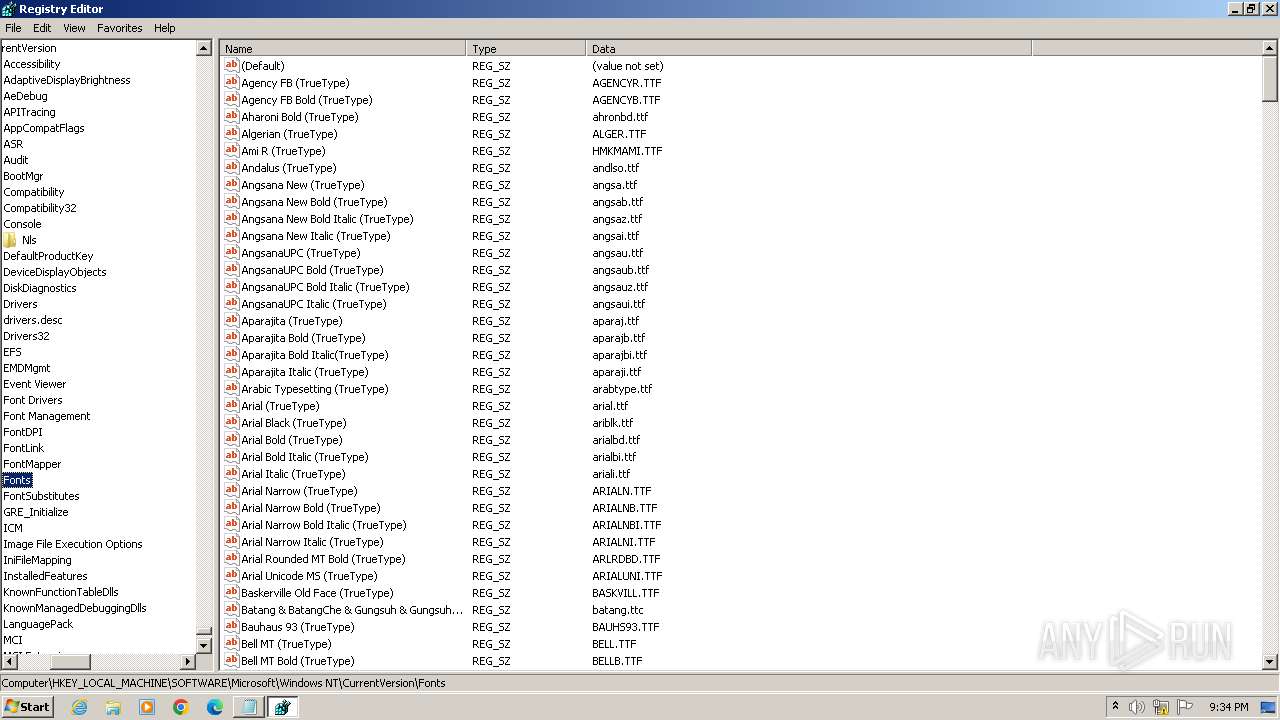The image size is (1280, 720).
Task: Click the values list scroll down arrow
Action: (1270, 662)
